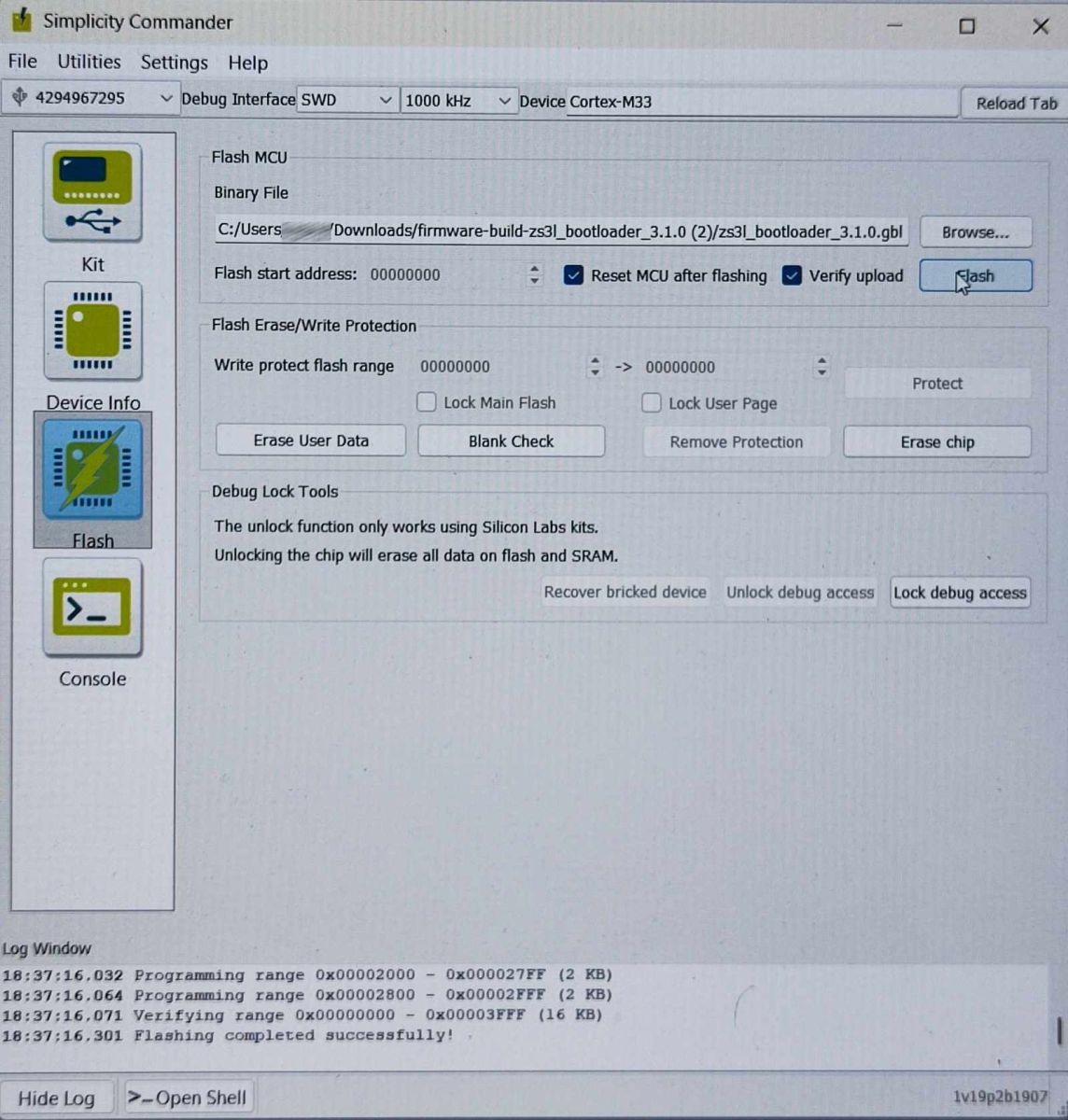Open the 1000 kHz speed dropdown
Viewport: 1068px width, 1120px height.
pos(458,100)
